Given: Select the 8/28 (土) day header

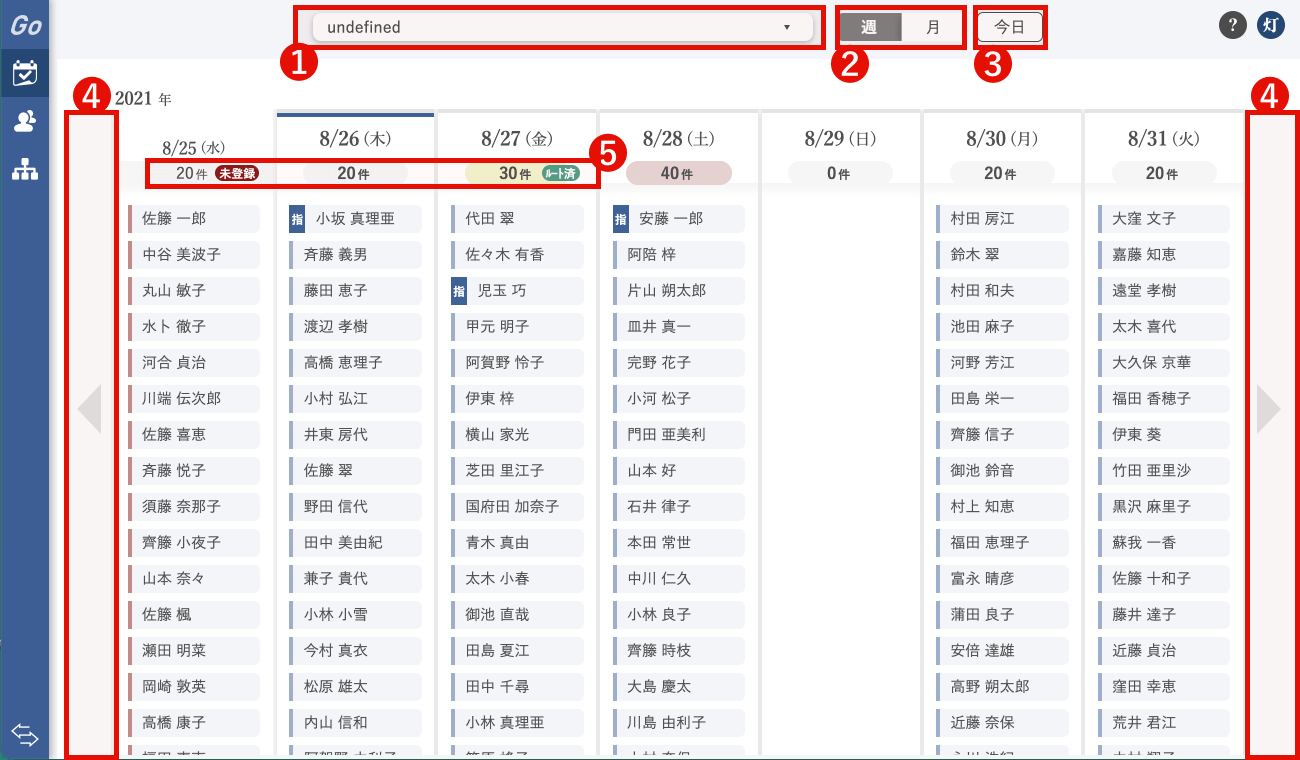Looking at the screenshot, I should pos(680,139).
